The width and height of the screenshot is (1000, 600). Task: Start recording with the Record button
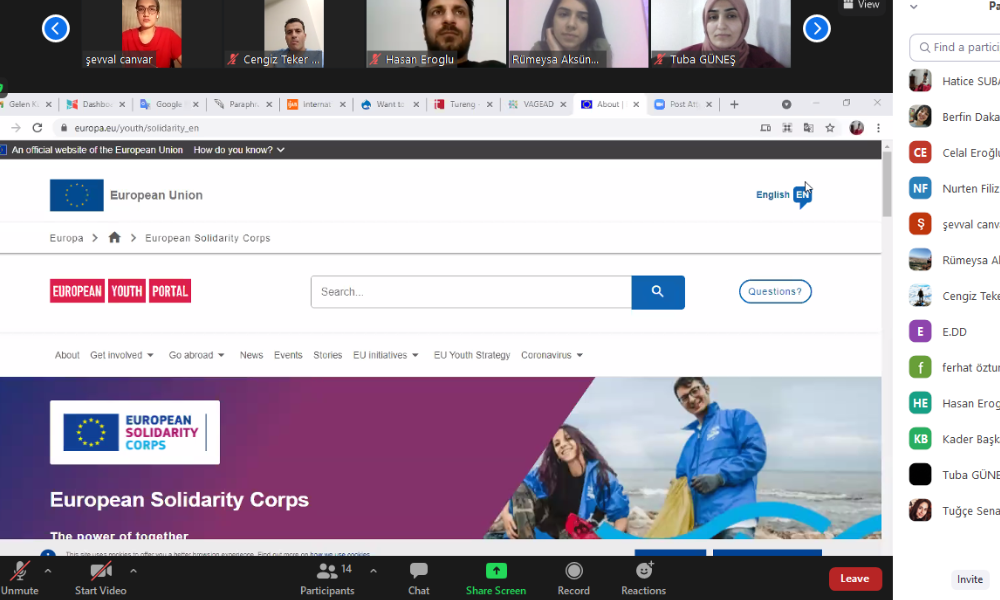573,578
